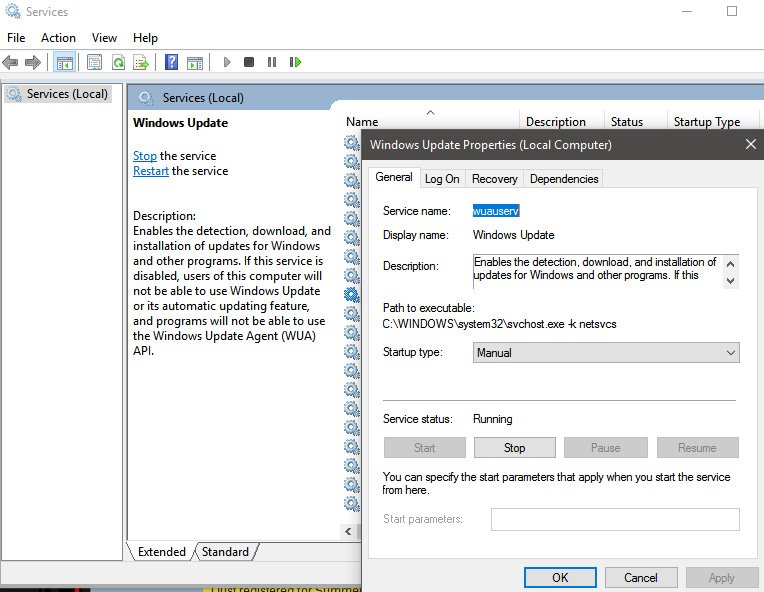Click the Export List toolbar icon
The width and height of the screenshot is (764, 592).
(x=141, y=62)
